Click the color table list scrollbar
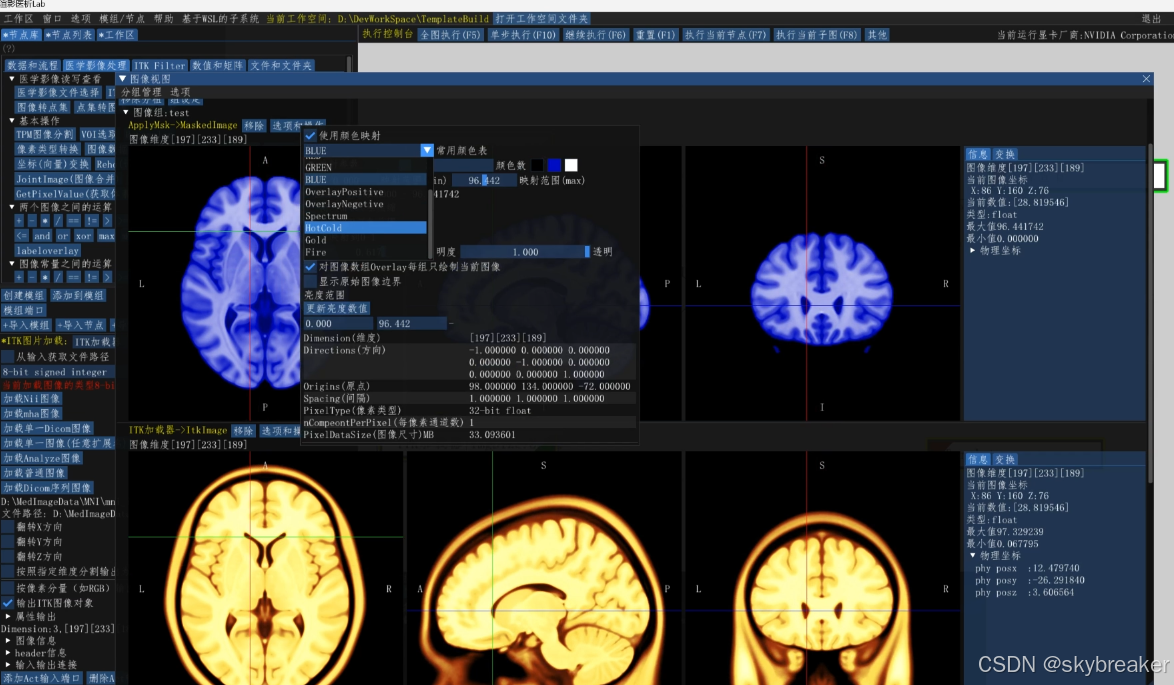Screen dimensions: 1174x685 pos(431,222)
